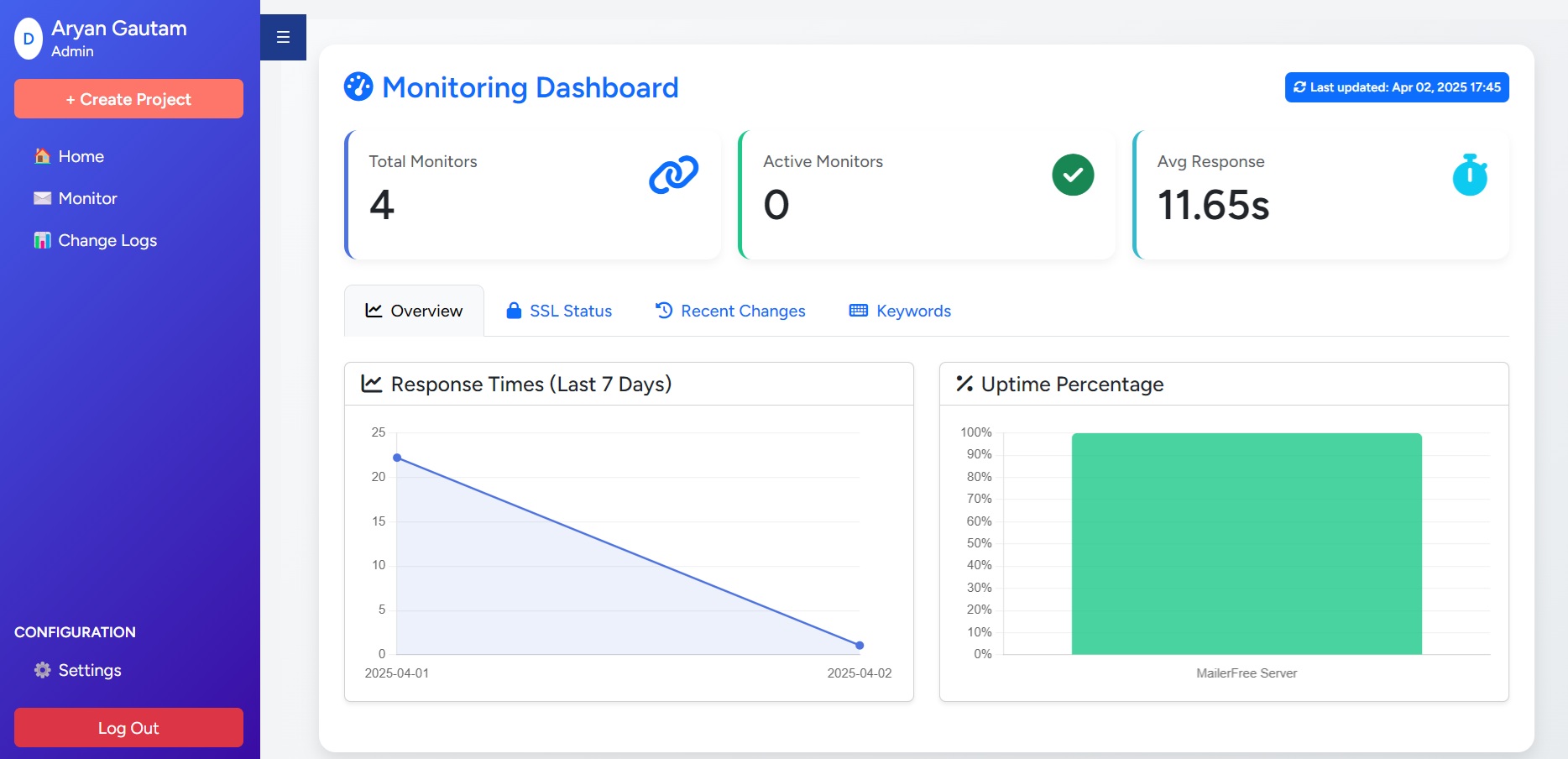Click the green MailerFree Server uptime bar
Screen dimensions: 1568x759
1247,543
